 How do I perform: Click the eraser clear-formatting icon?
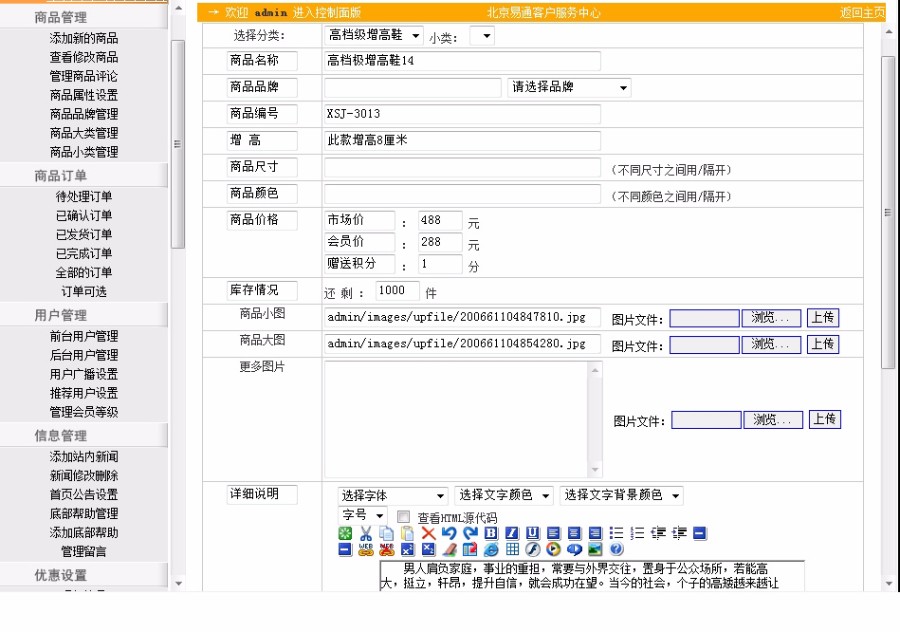pos(449,549)
